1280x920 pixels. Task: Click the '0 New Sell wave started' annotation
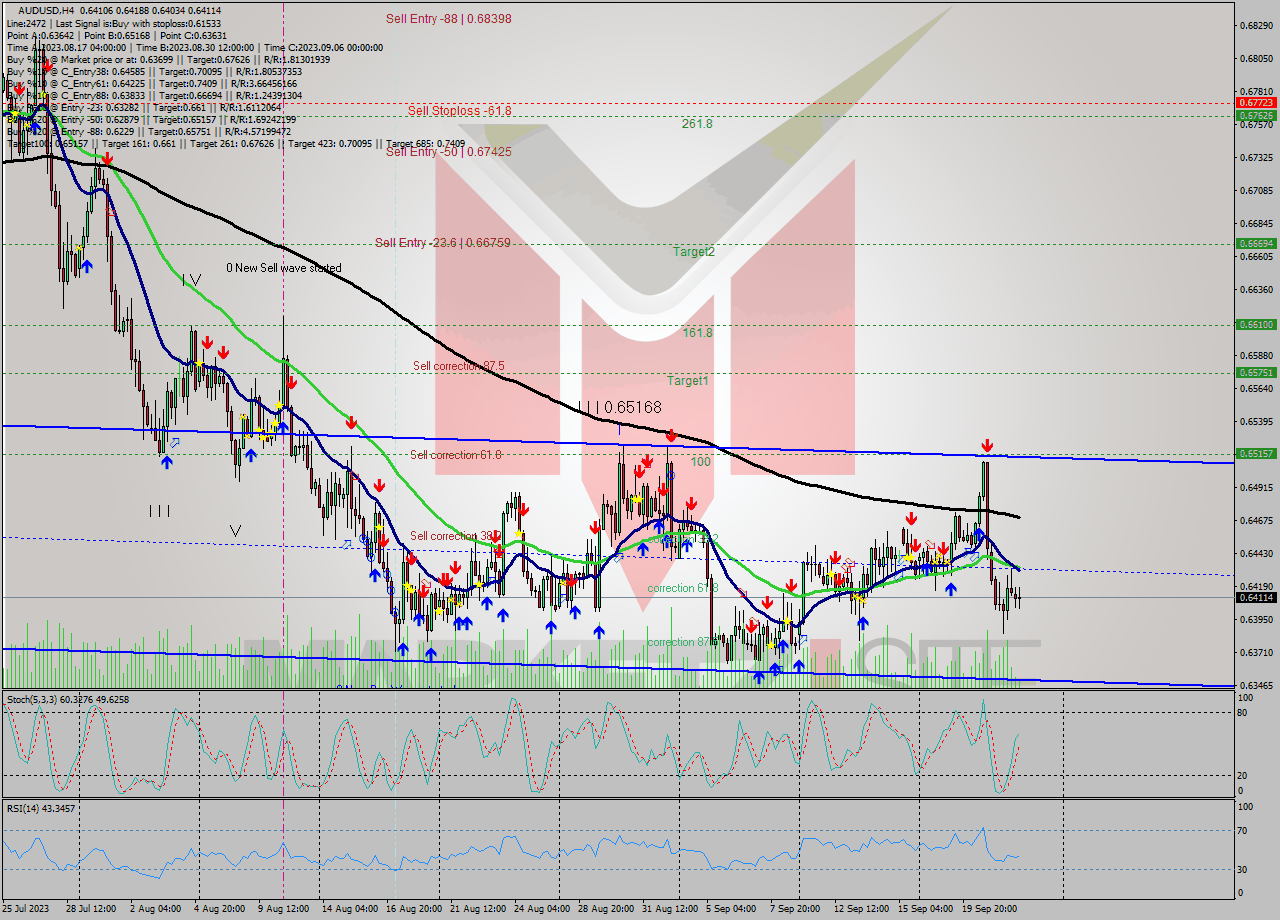tap(283, 268)
